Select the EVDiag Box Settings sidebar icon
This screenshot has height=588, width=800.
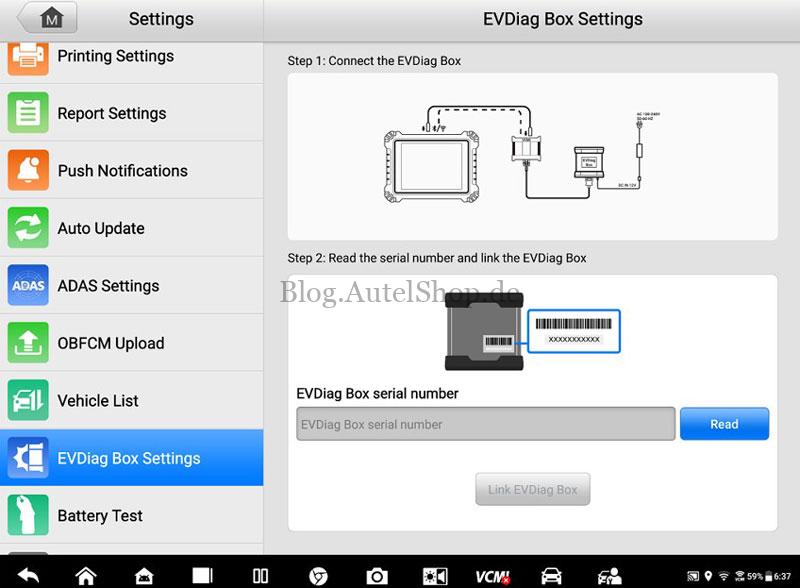click(x=28, y=457)
